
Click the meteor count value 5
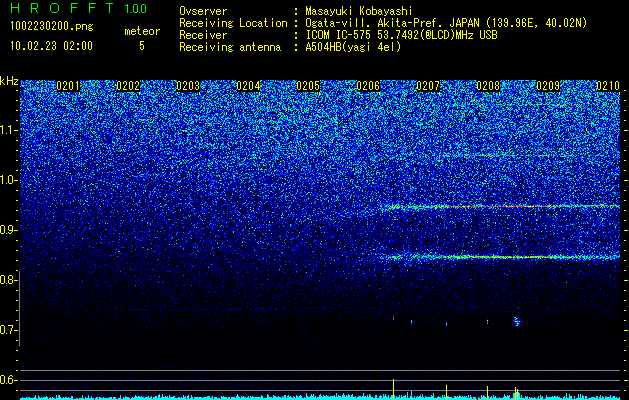pyautogui.click(x=142, y=46)
